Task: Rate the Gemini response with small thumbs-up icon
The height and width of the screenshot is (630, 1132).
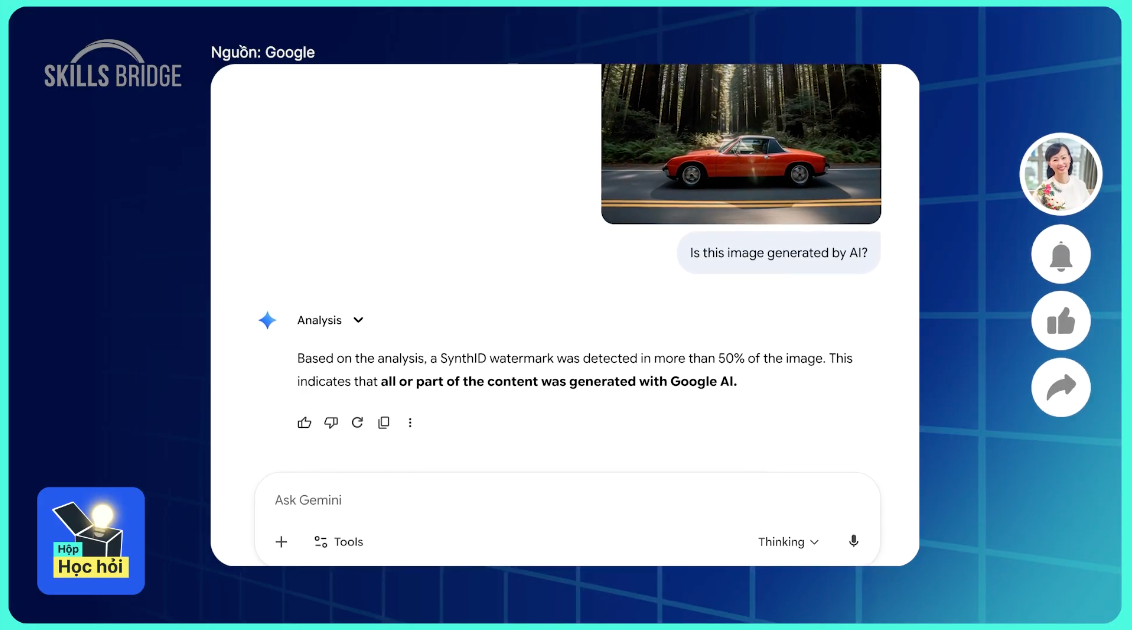Action: pyautogui.click(x=304, y=423)
